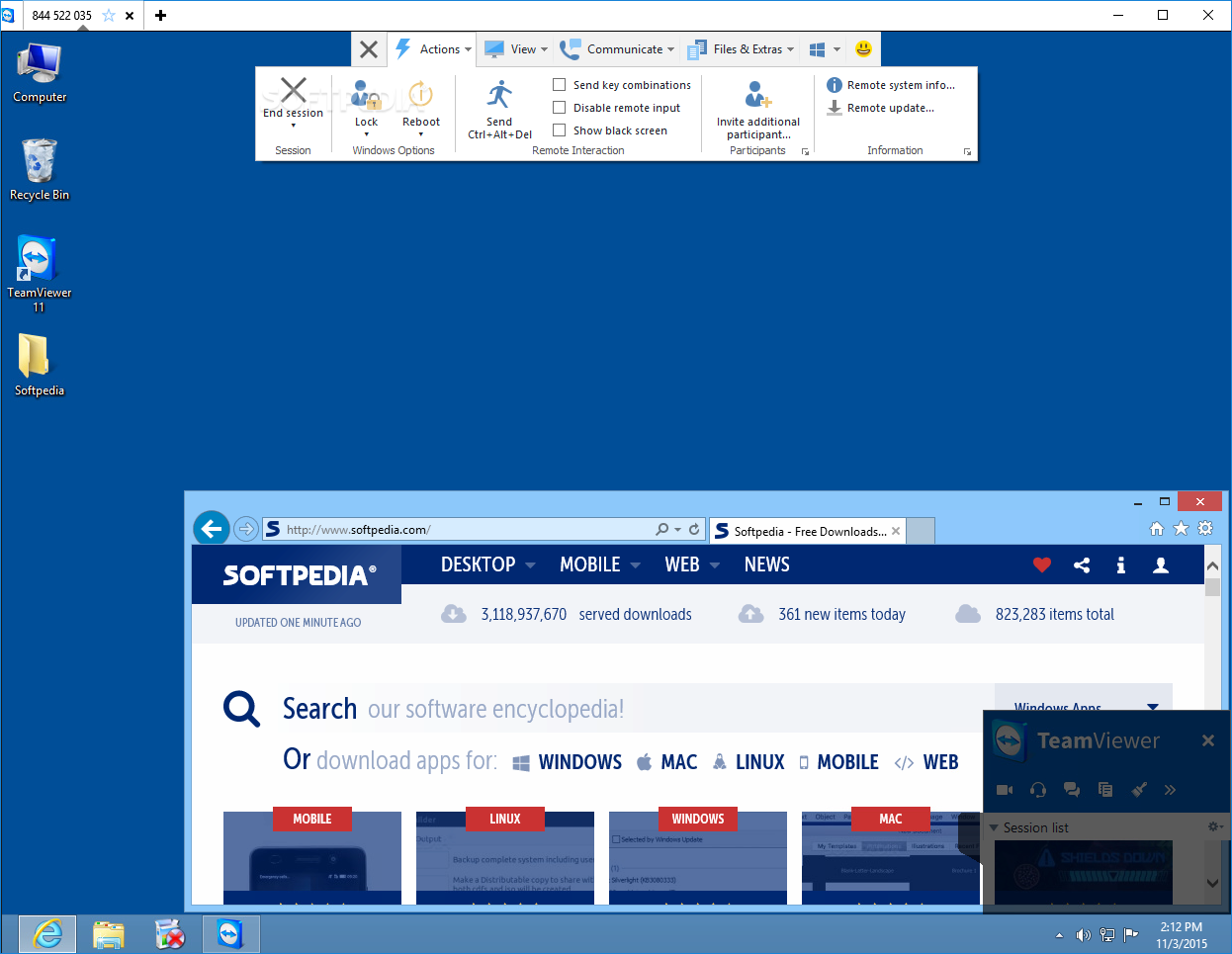Select NEWS in Softpedia navigation
This screenshot has height=954, width=1232.
coord(766,564)
